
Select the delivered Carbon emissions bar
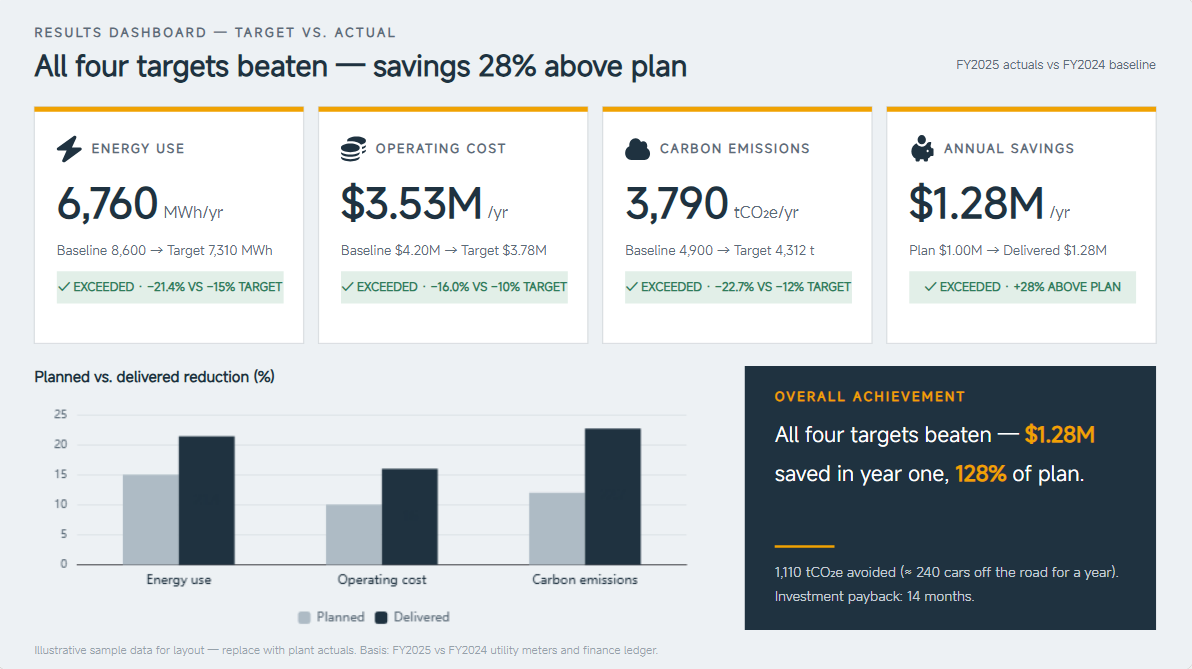pyautogui.click(x=613, y=496)
